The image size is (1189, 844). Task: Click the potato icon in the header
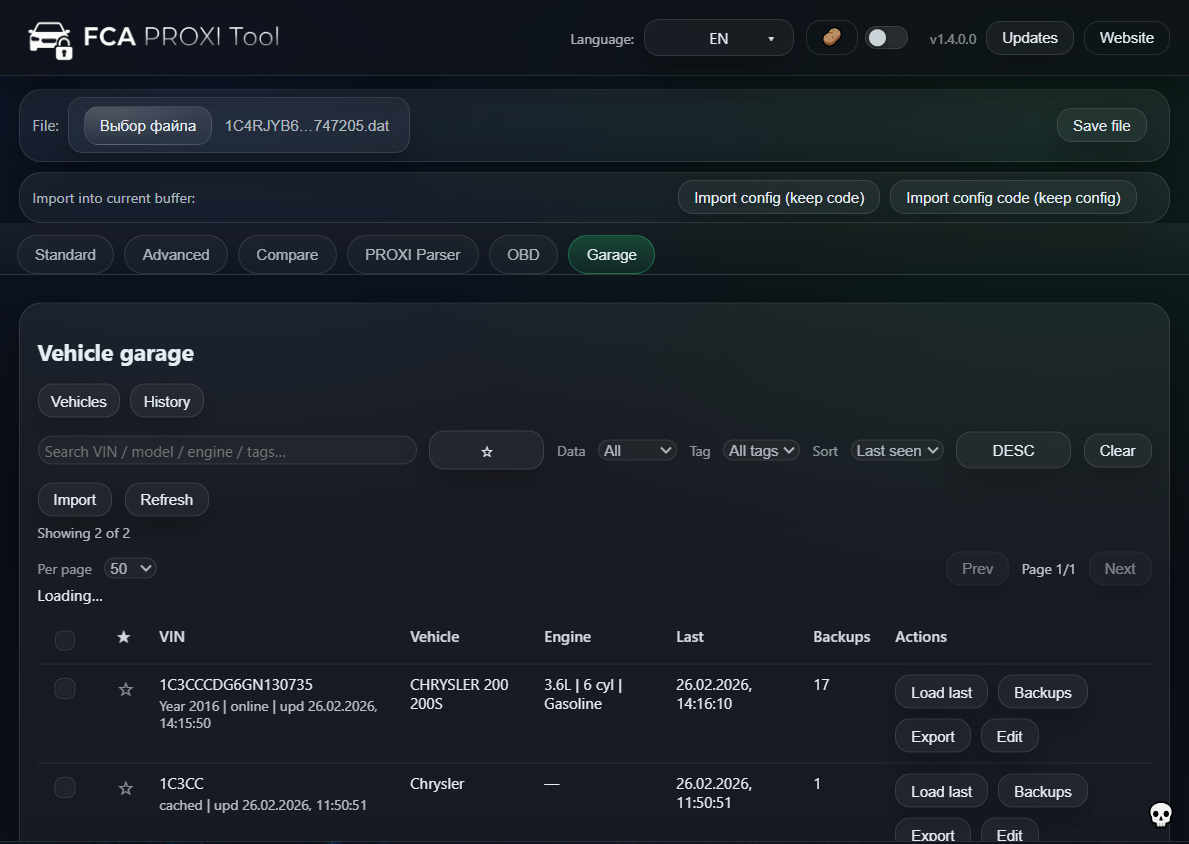tap(831, 37)
